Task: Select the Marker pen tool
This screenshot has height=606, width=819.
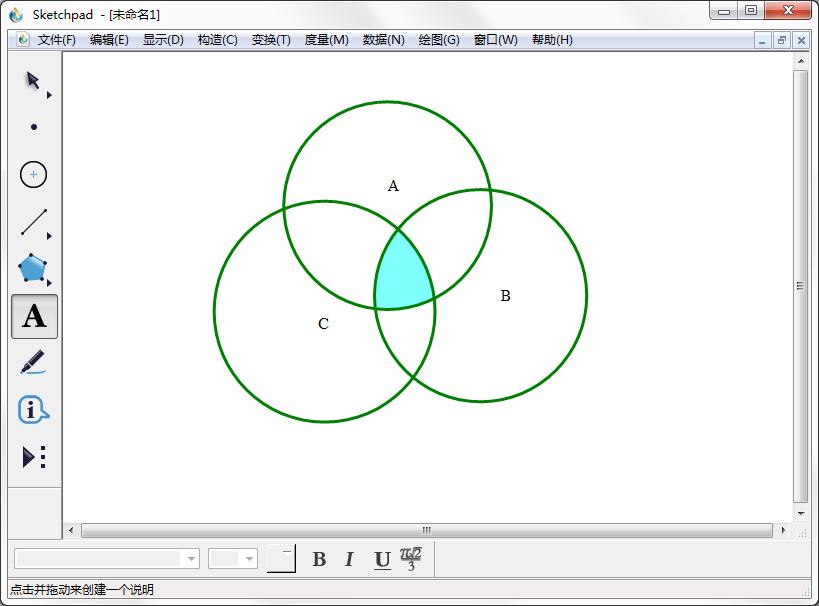Action: click(33, 363)
